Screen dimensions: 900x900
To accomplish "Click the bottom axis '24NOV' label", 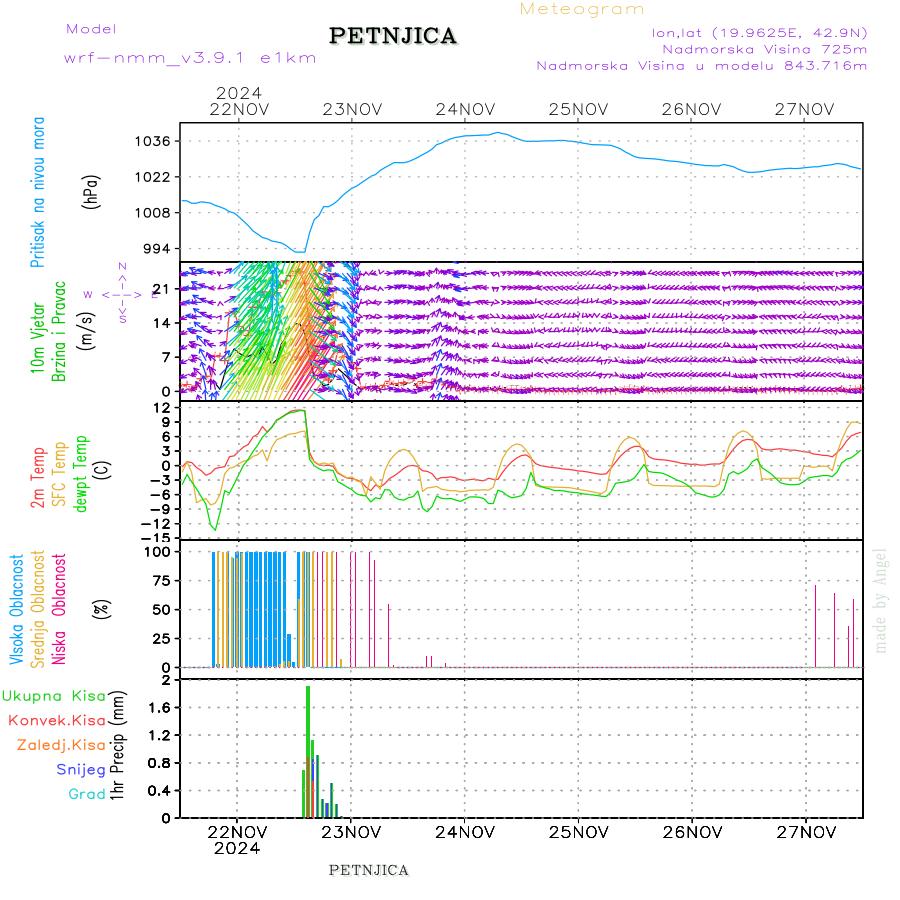I will pos(465,832).
